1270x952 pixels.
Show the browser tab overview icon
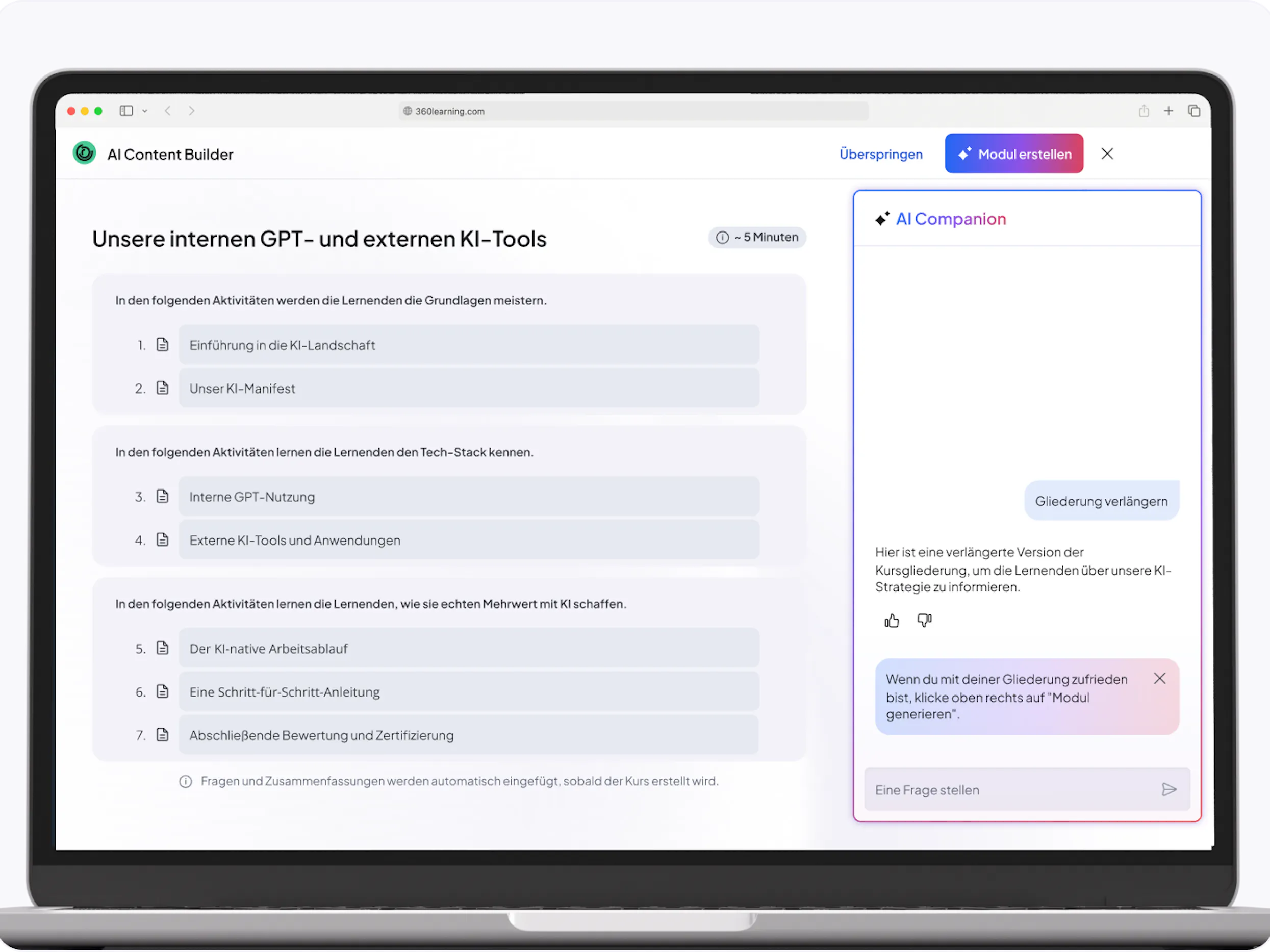(x=1194, y=111)
